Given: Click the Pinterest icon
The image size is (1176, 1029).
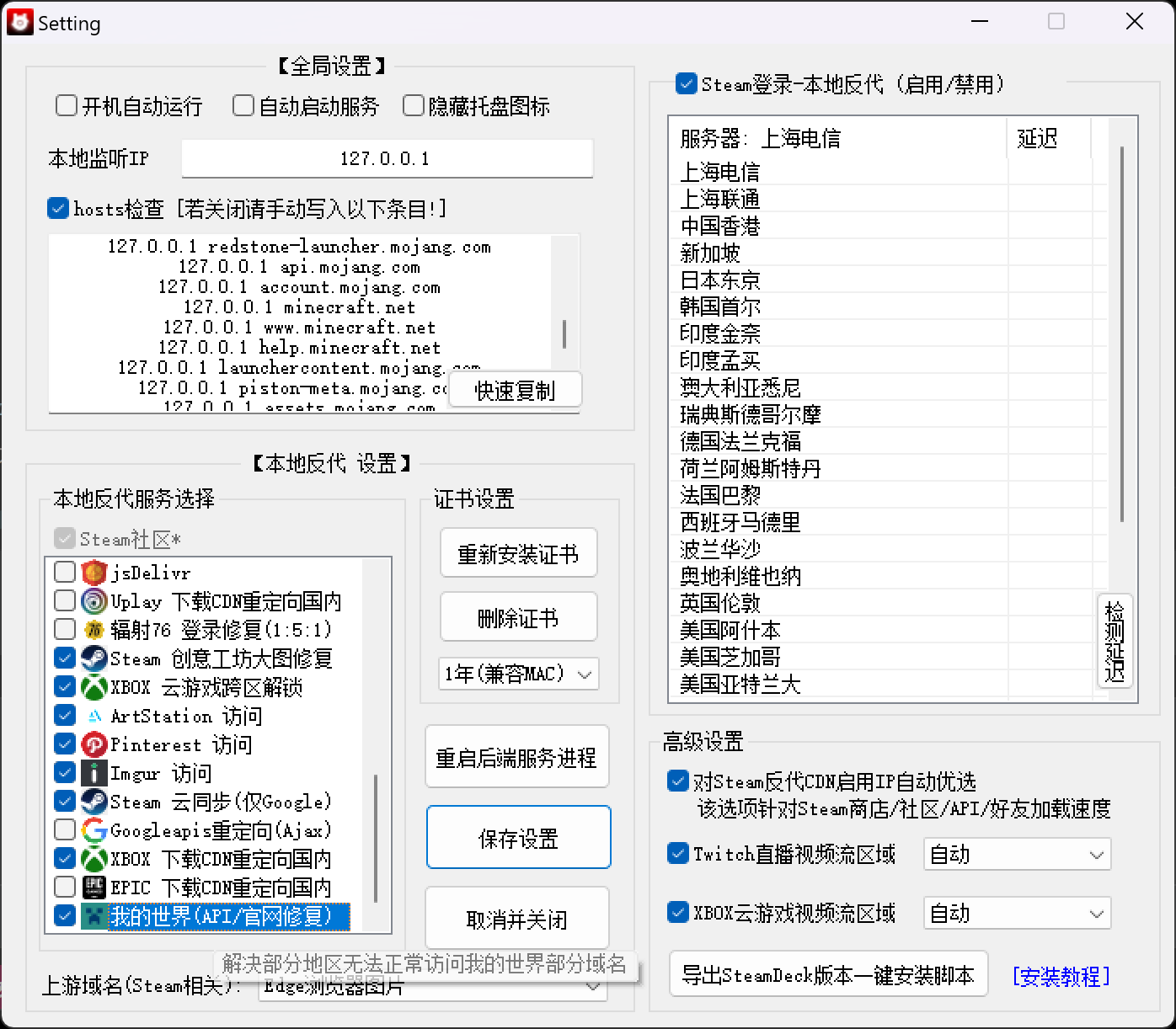Looking at the screenshot, I should [94, 744].
